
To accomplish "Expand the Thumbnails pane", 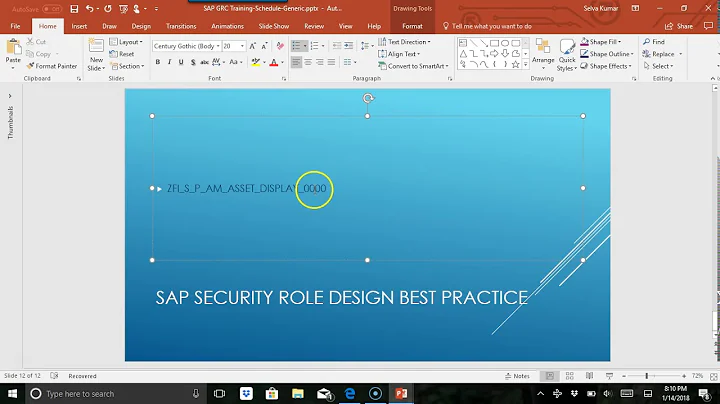I will (x=10, y=96).
